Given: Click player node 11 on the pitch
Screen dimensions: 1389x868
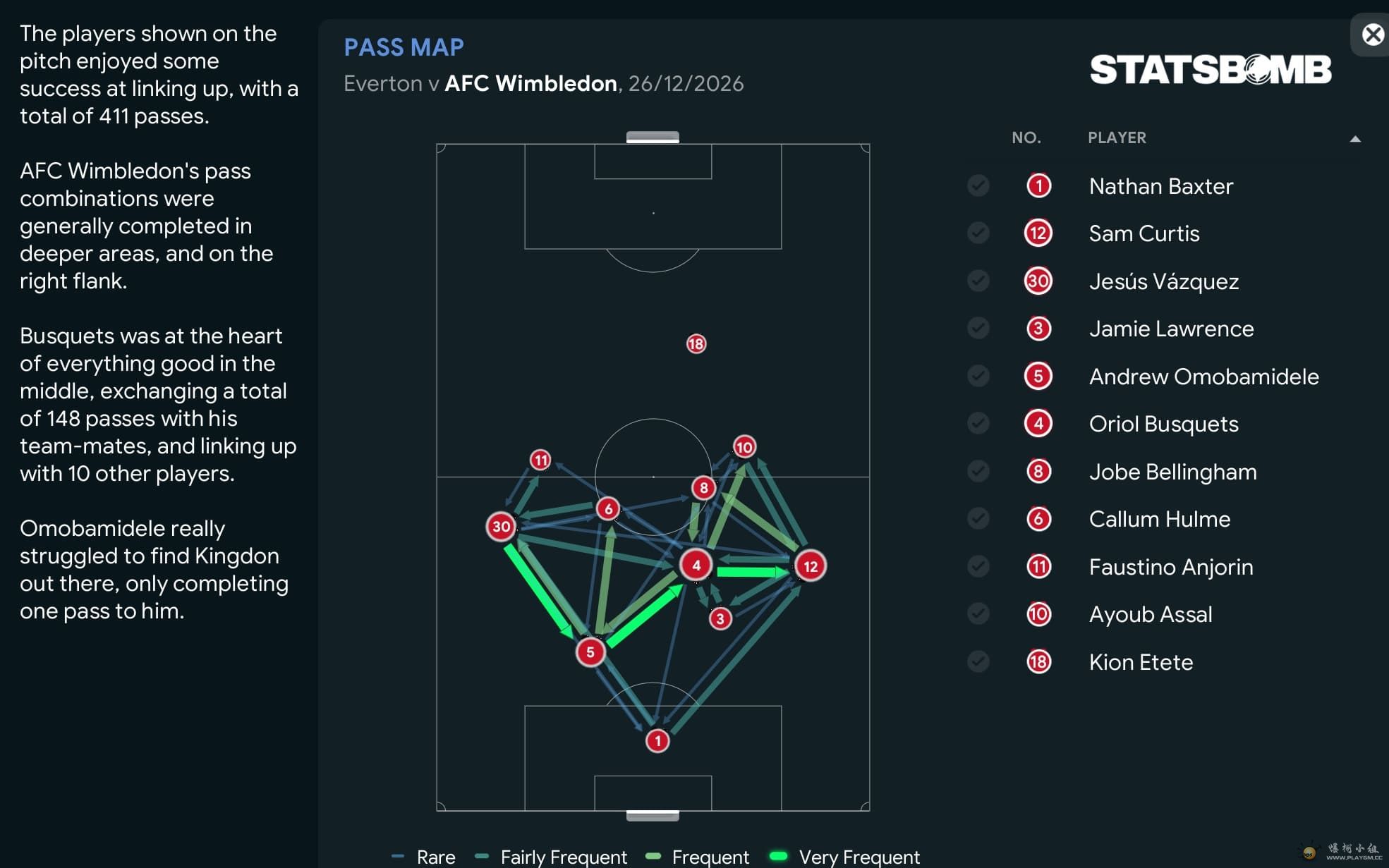Looking at the screenshot, I should tap(540, 460).
